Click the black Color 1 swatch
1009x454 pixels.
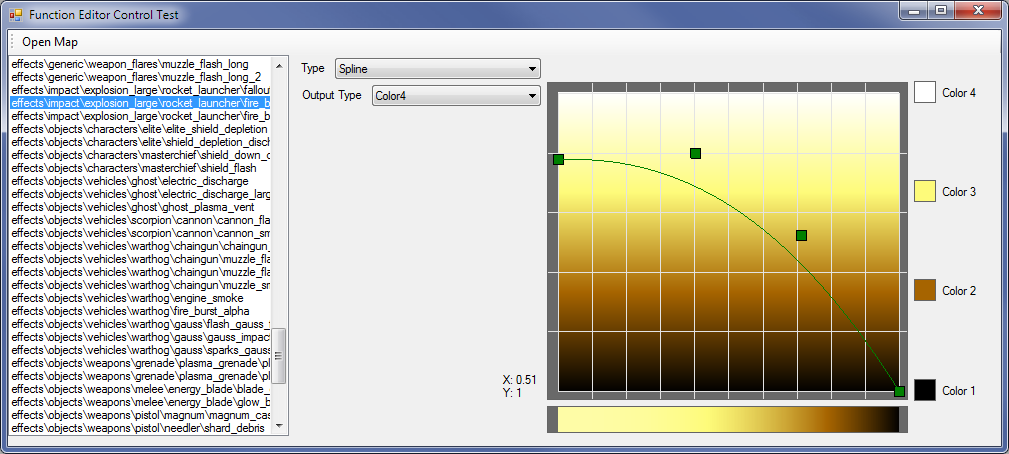(x=924, y=390)
